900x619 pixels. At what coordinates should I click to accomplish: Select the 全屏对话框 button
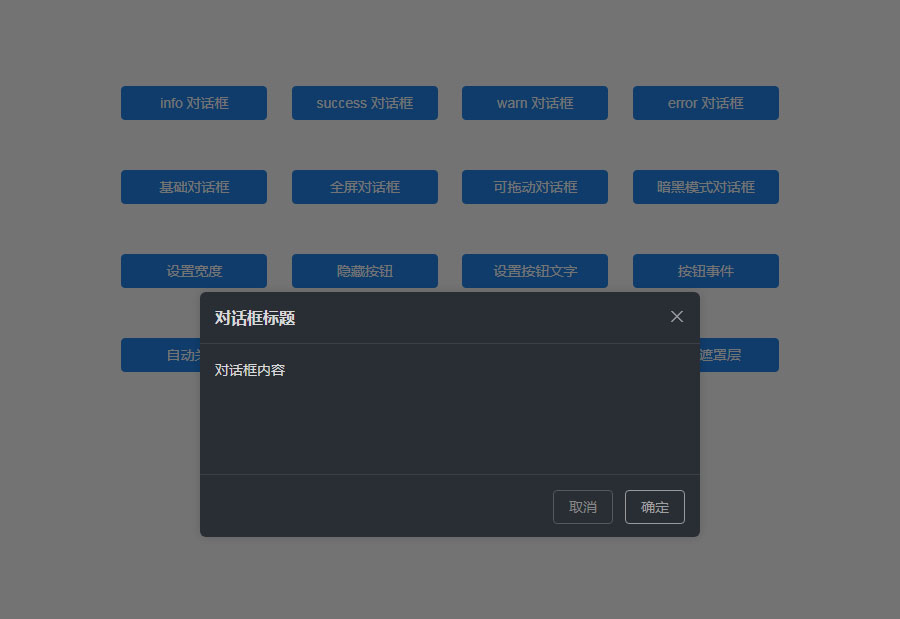pos(364,187)
